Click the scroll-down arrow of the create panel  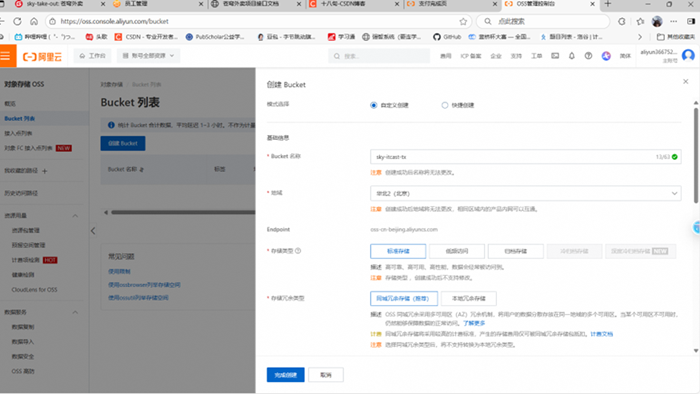(696, 351)
